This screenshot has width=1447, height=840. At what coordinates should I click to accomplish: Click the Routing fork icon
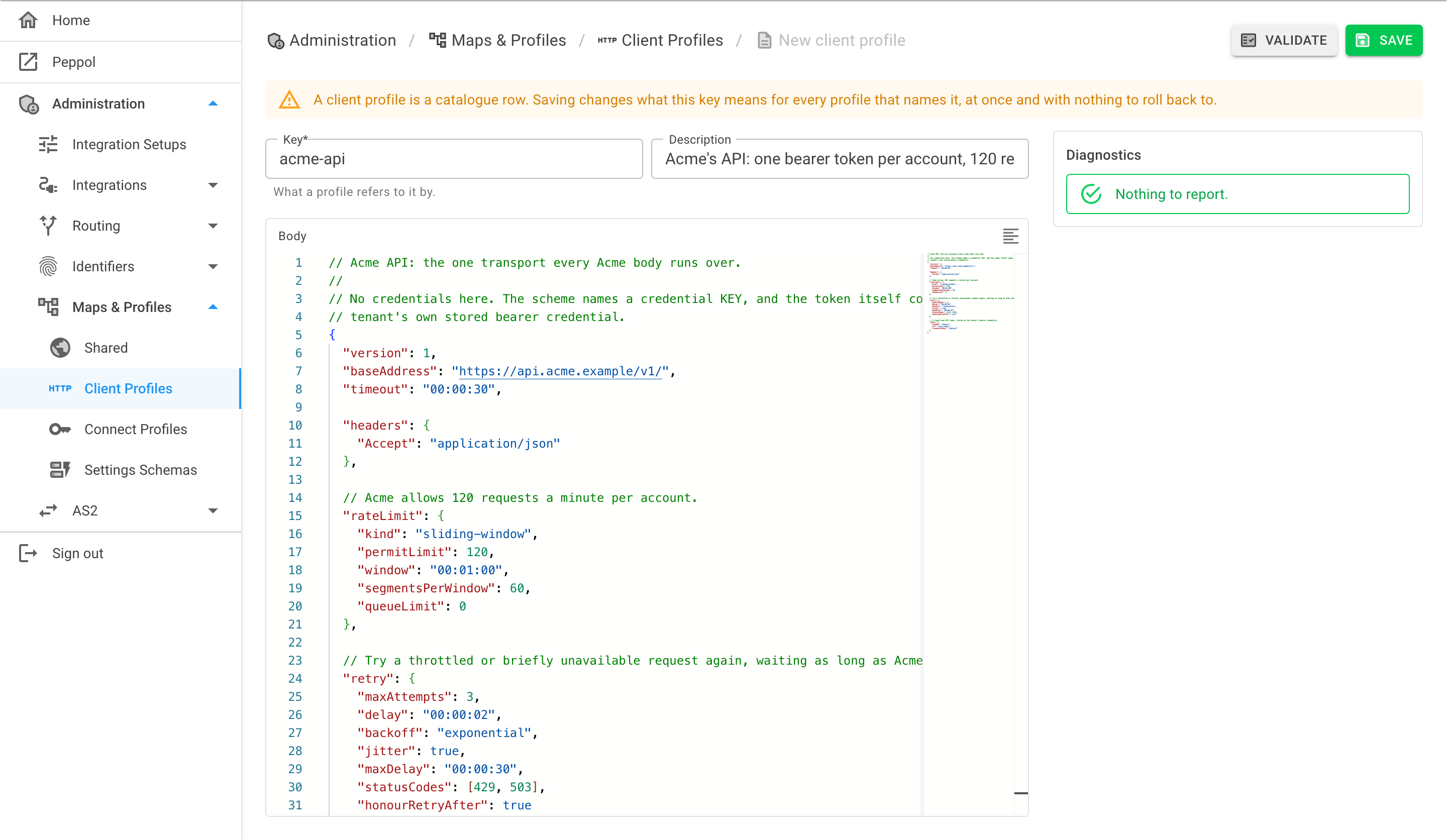(x=48, y=226)
